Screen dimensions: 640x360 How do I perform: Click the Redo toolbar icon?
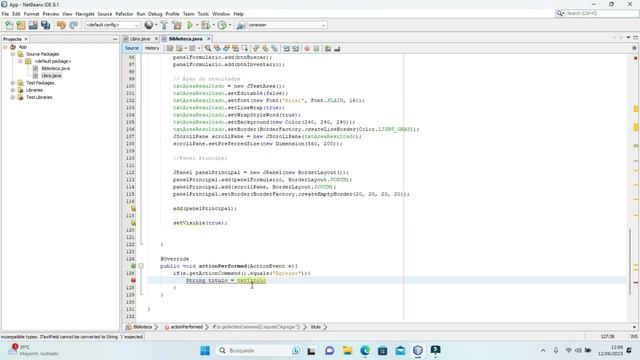pyautogui.click(x=73, y=25)
